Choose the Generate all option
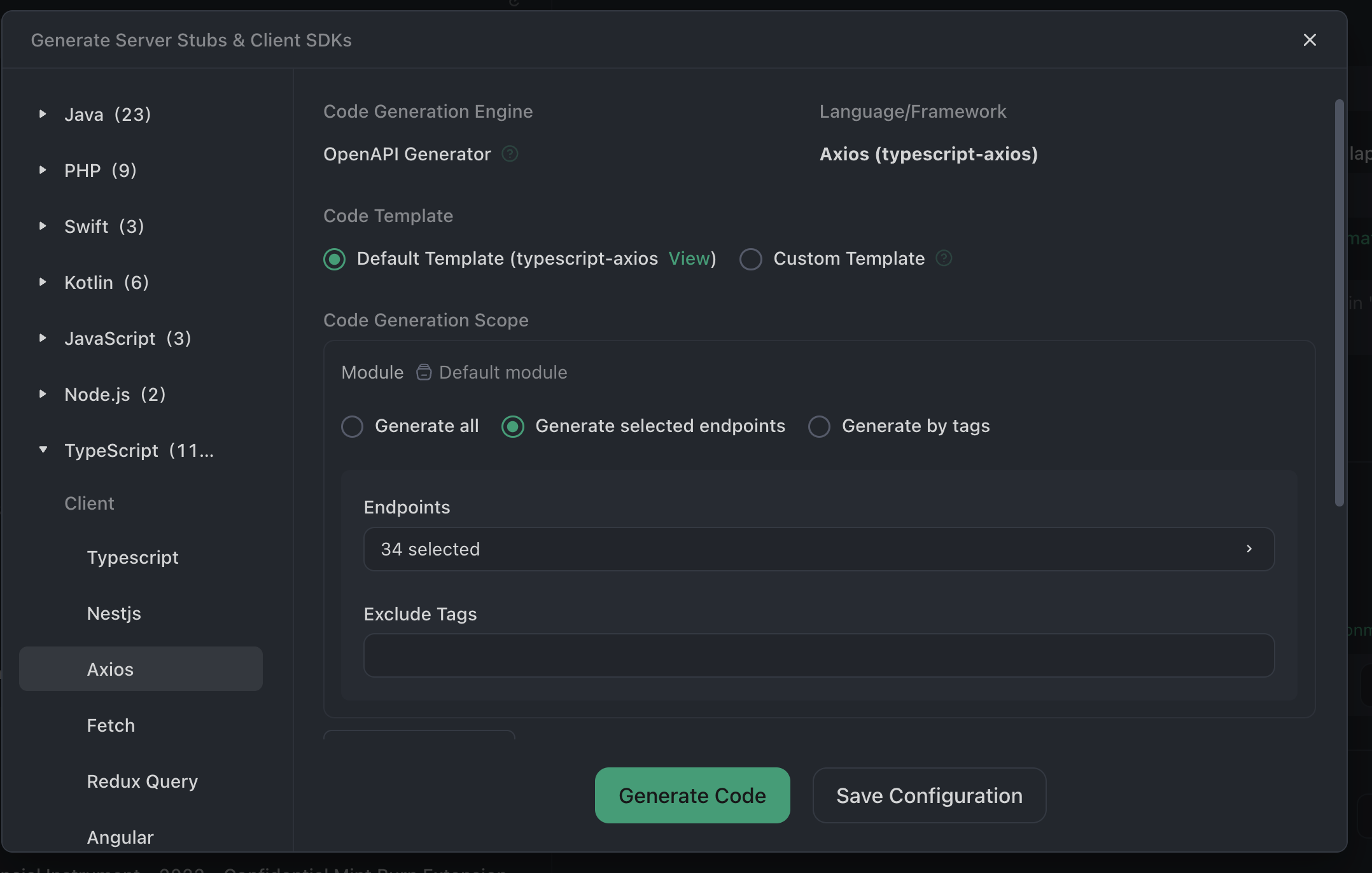This screenshot has width=1372, height=873. (353, 426)
